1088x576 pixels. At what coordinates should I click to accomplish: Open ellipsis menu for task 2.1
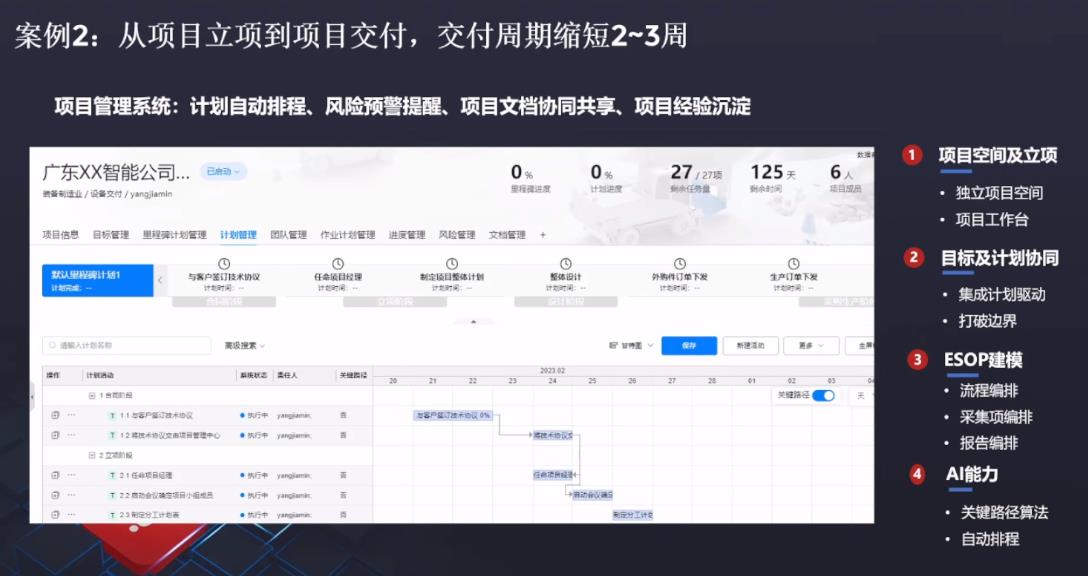pos(71,475)
